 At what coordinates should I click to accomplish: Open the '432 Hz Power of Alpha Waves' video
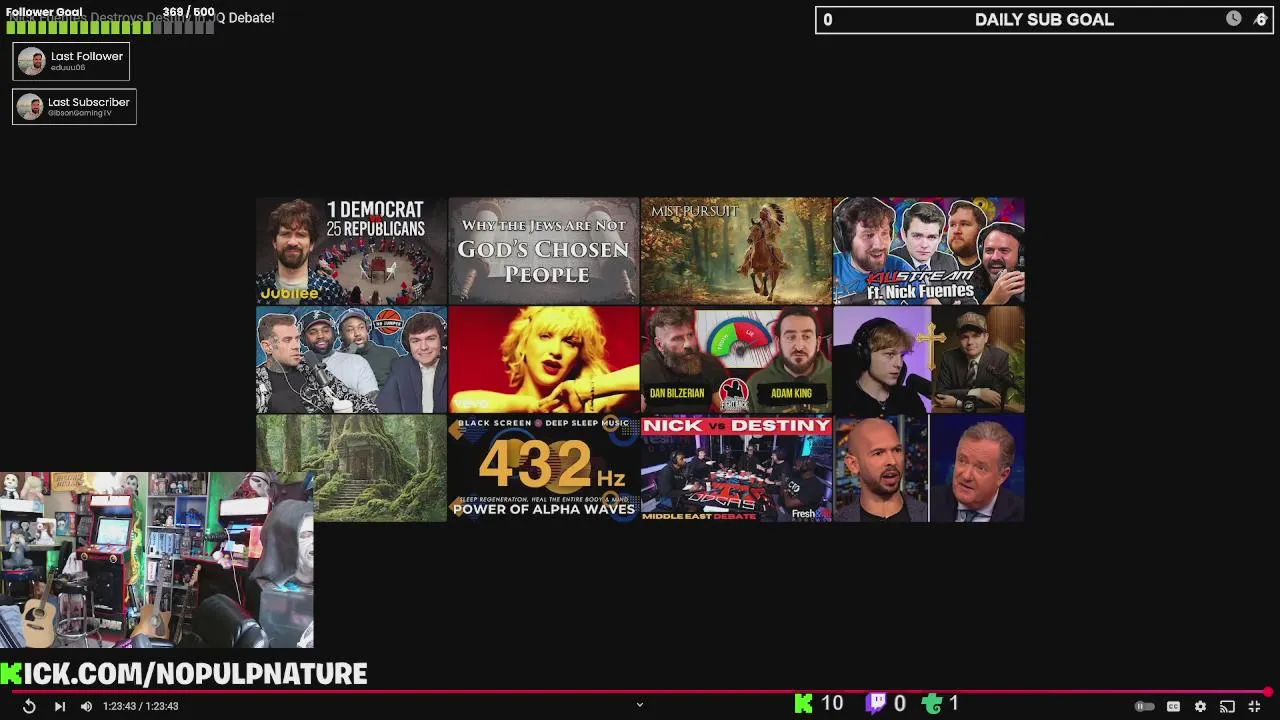(544, 468)
